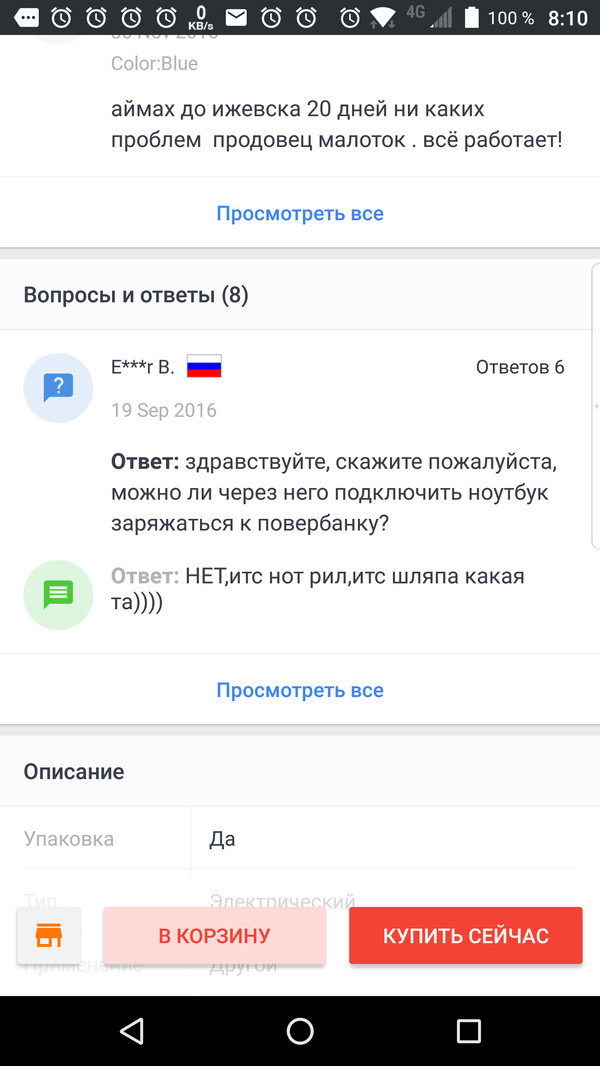Expand the Описание section
Screen dimensions: 600x1066
click(x=73, y=771)
